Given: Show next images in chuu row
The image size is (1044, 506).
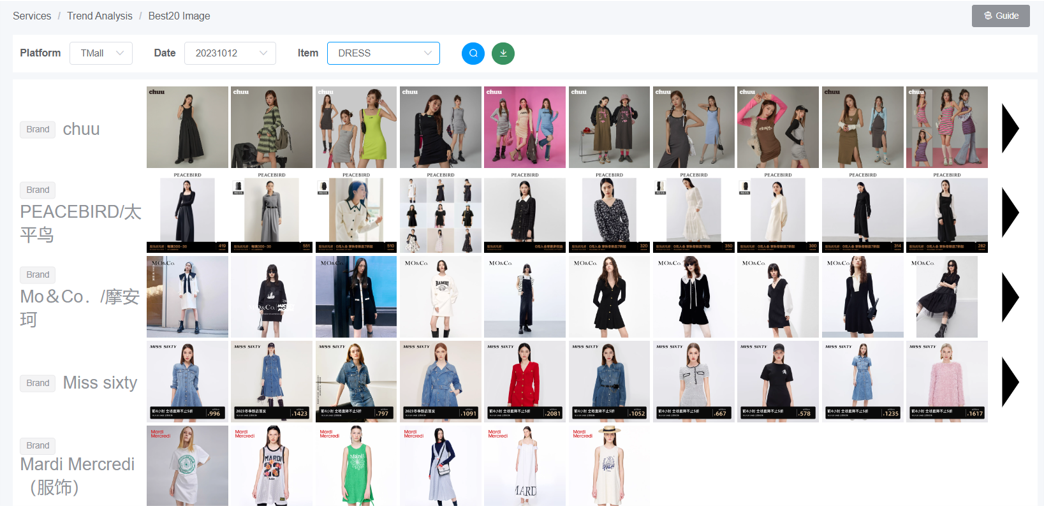Looking at the screenshot, I should 1010,128.
